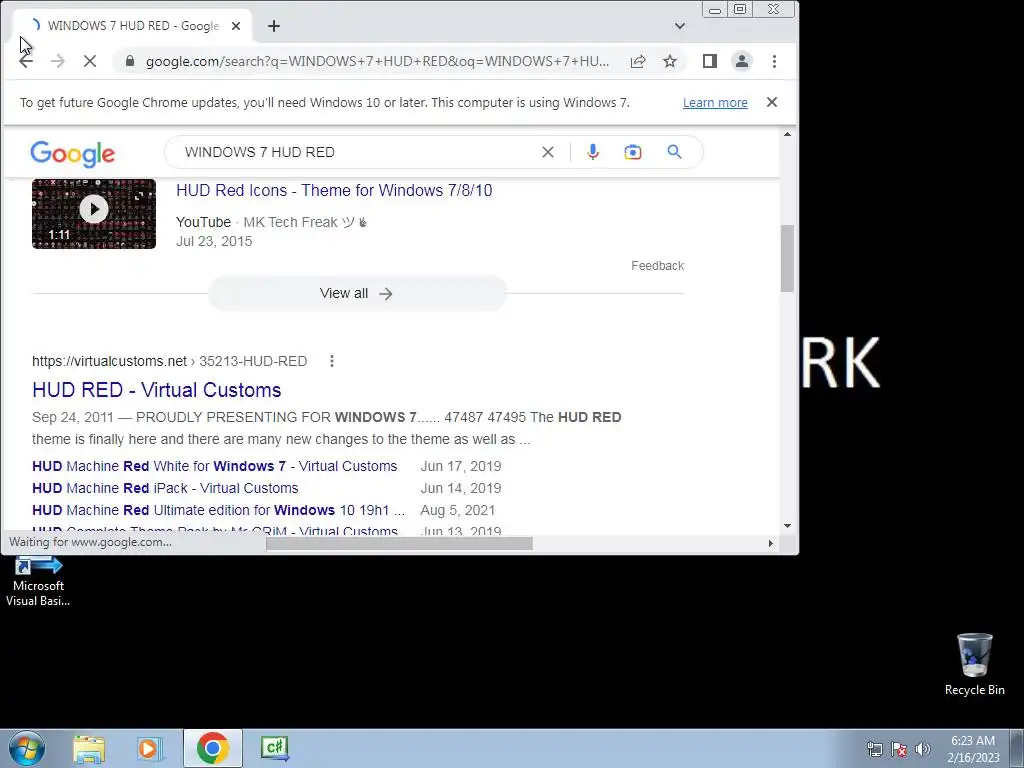Click the browser back arrow

[x=25, y=61]
